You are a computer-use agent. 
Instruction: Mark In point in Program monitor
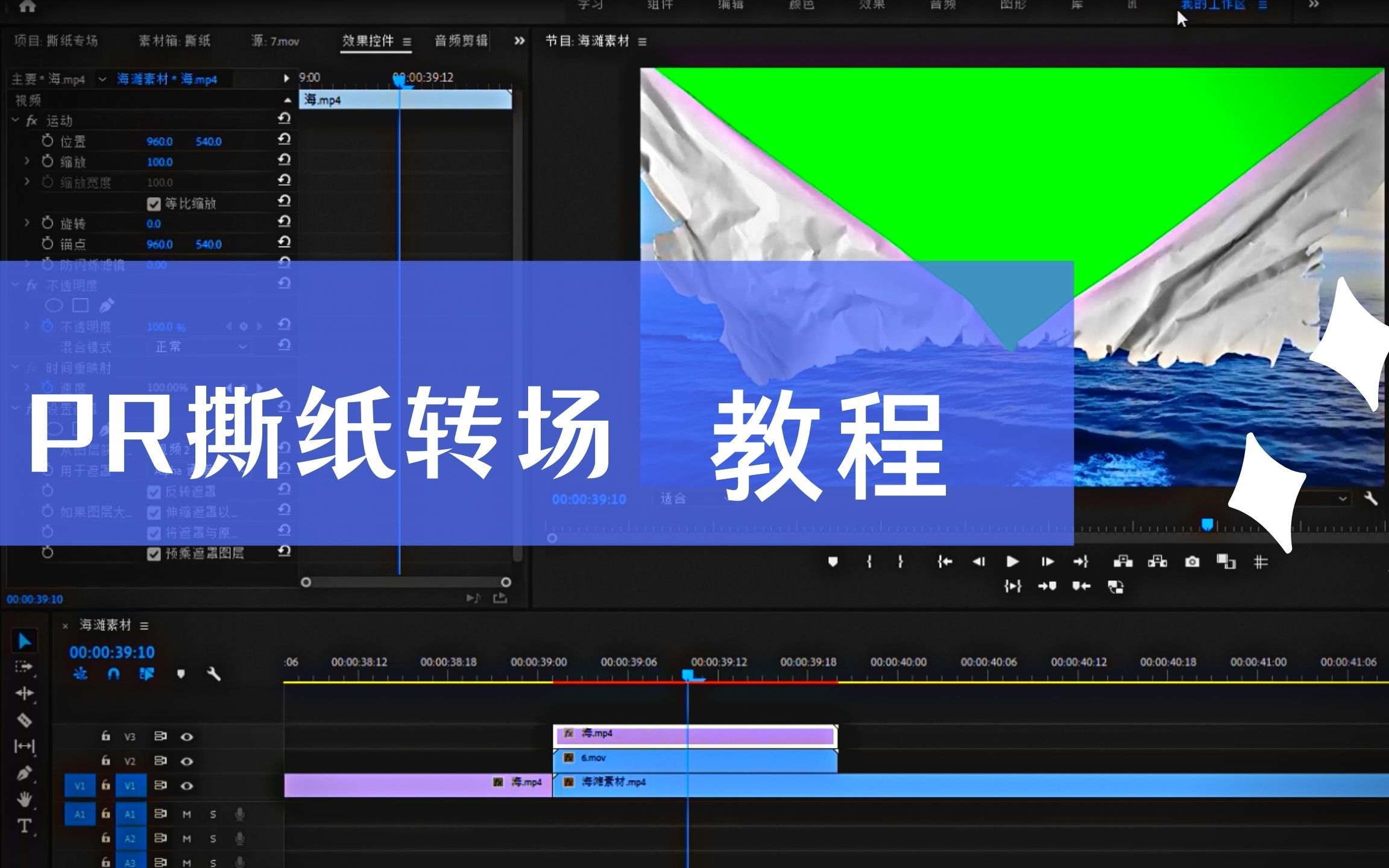869,562
